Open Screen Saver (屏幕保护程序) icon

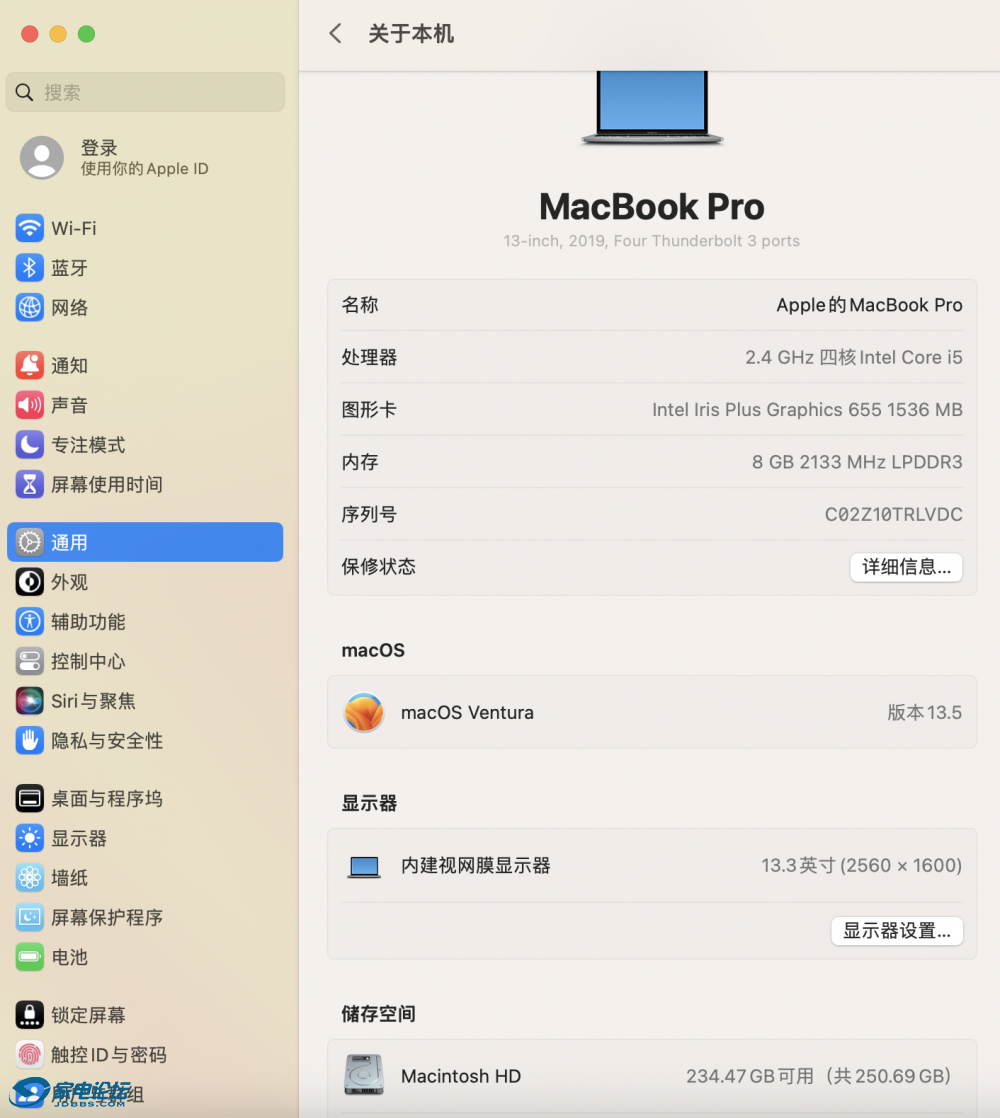(29, 918)
